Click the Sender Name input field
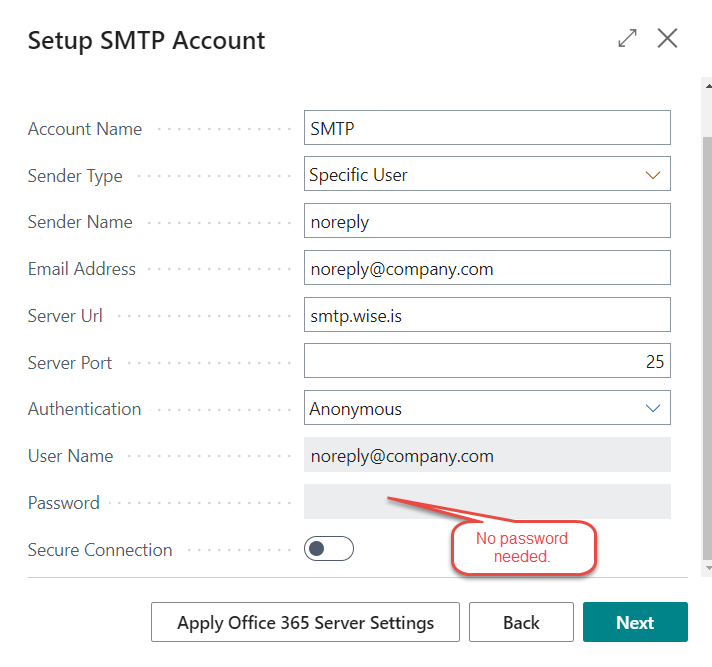 click(x=487, y=221)
